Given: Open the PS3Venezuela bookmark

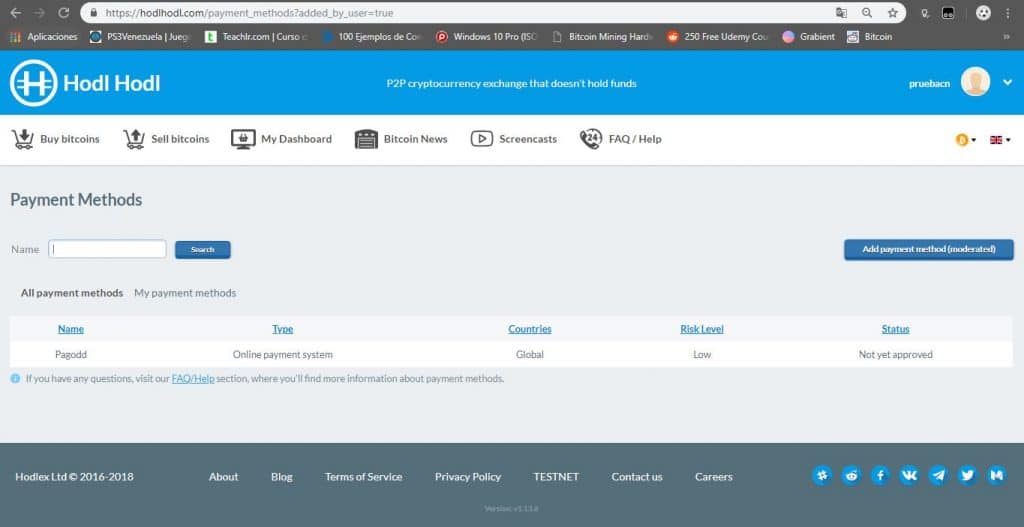Looking at the screenshot, I should (x=140, y=37).
